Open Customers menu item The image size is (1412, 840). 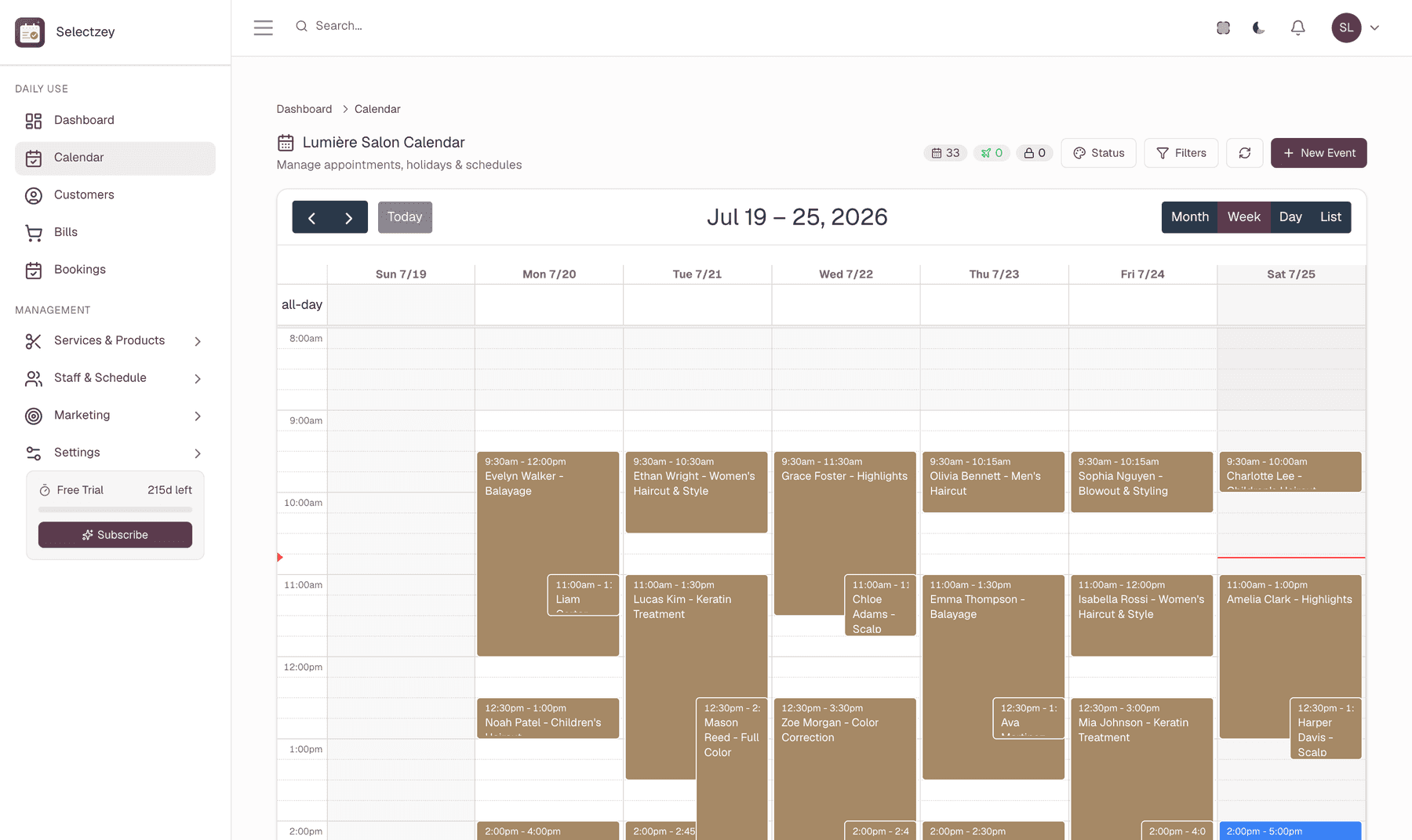point(115,195)
